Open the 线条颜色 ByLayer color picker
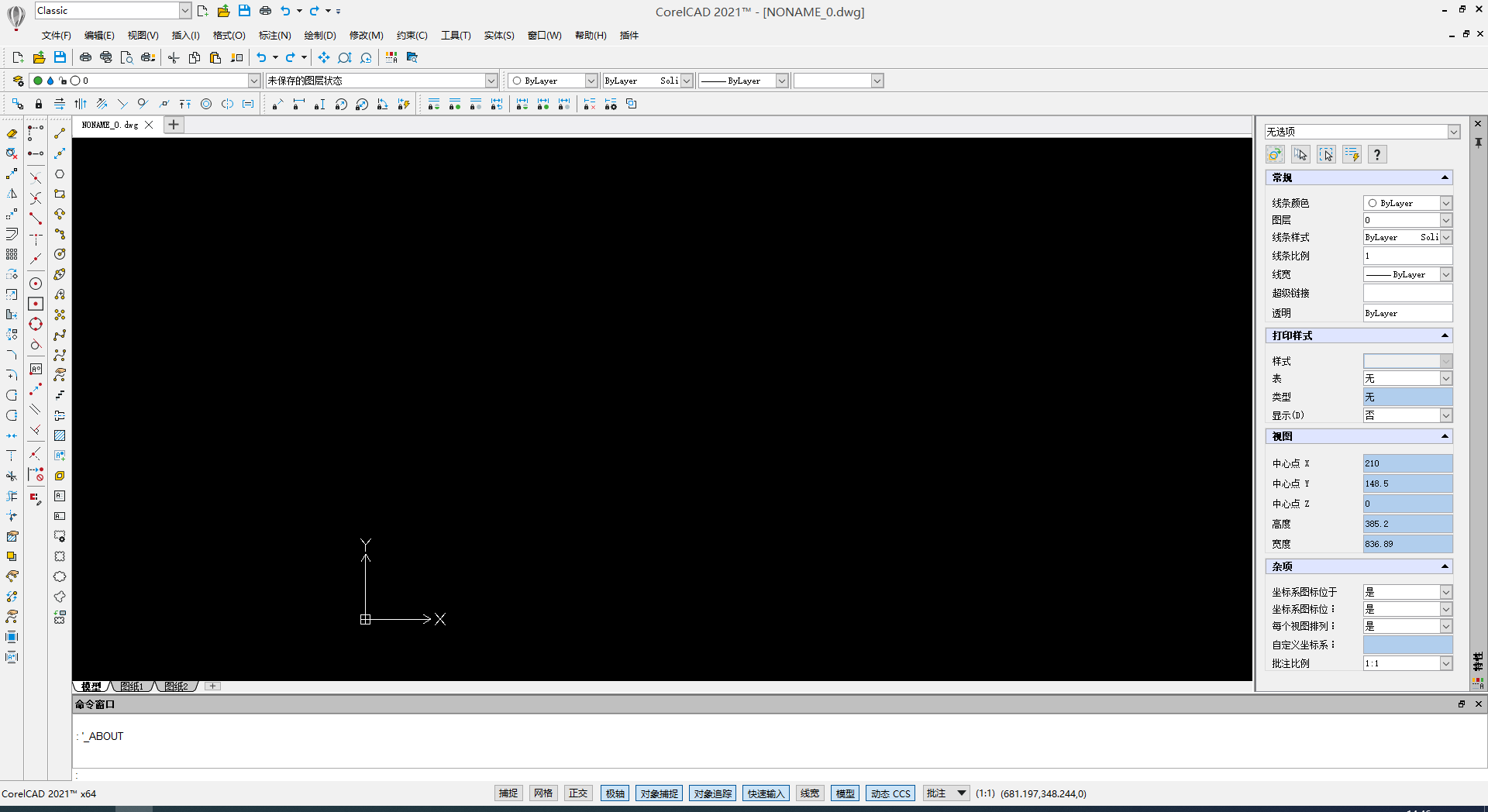This screenshot has height=812, width=1488. [x=1445, y=203]
